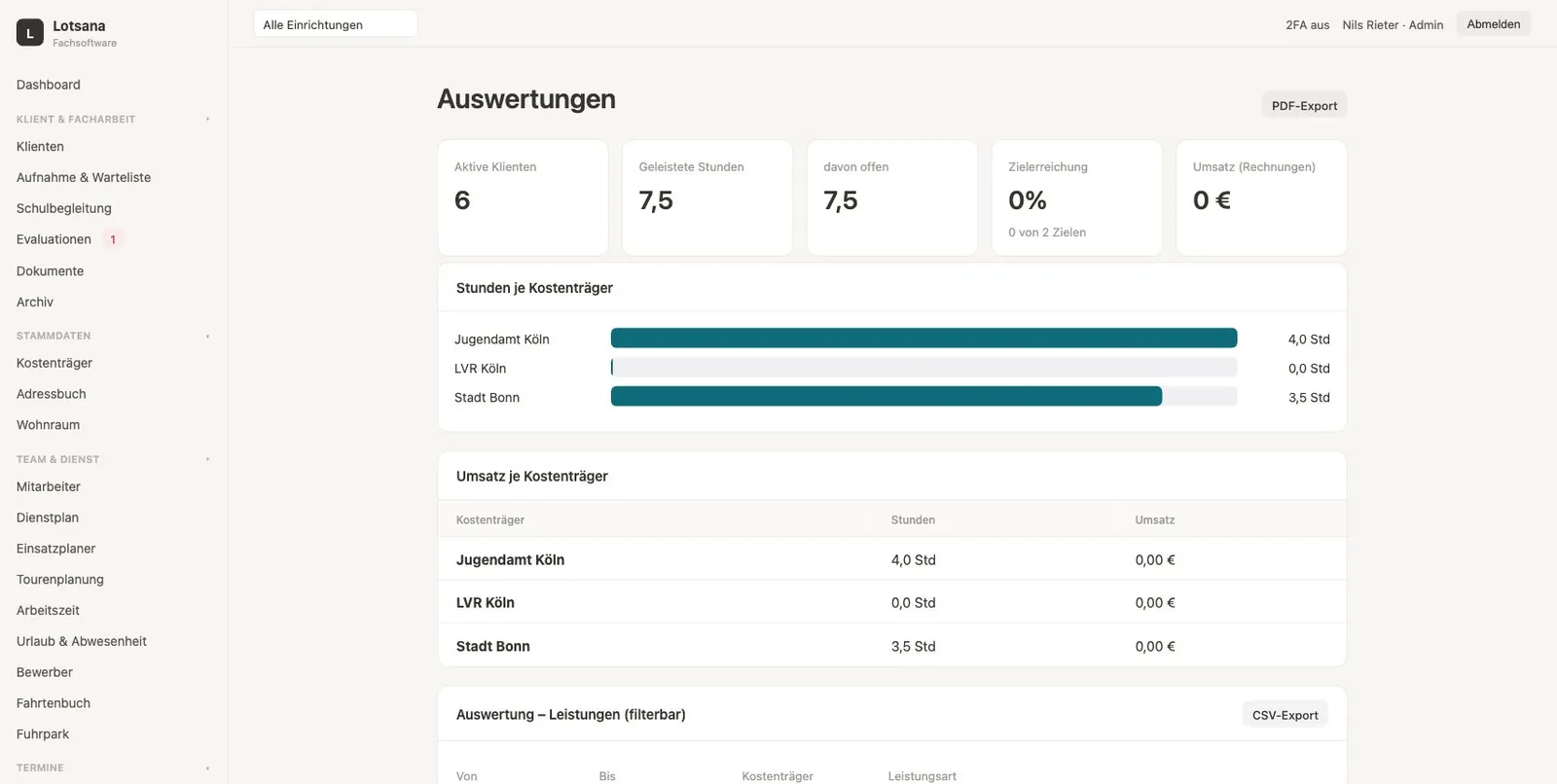Click the 3,5 Std table cell

click(x=913, y=647)
